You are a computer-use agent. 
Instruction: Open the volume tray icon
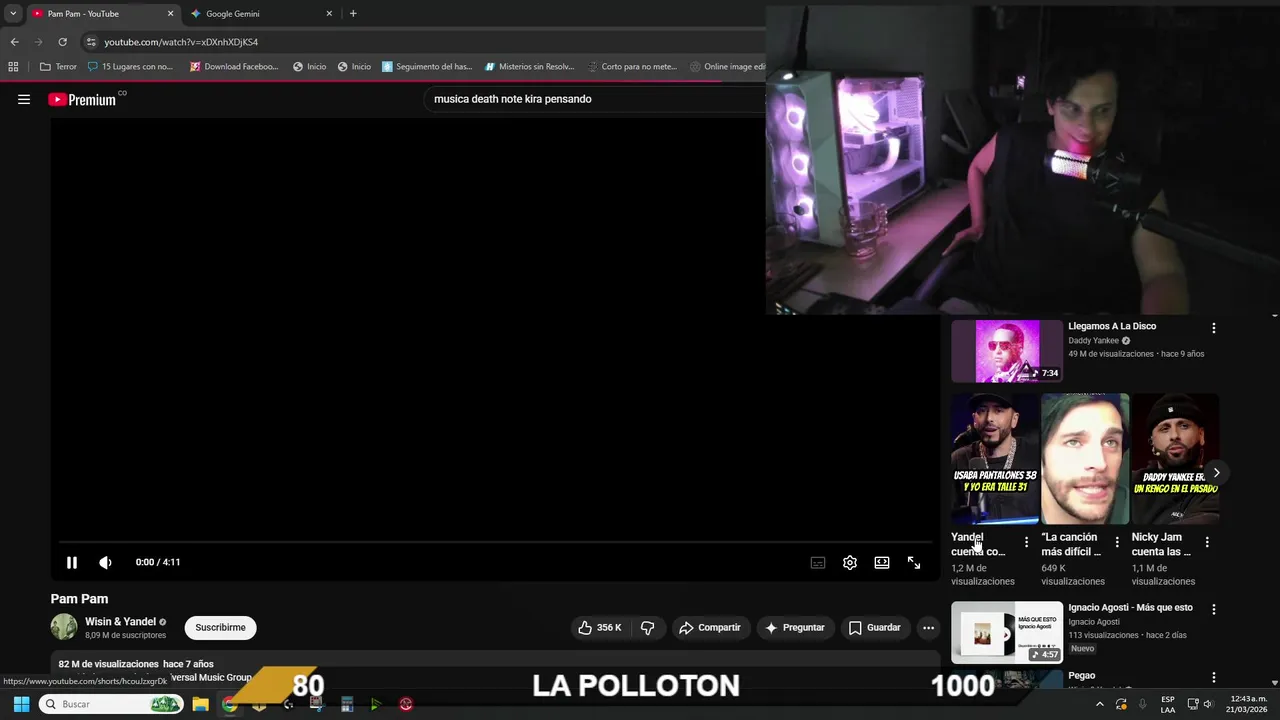click(x=1209, y=704)
